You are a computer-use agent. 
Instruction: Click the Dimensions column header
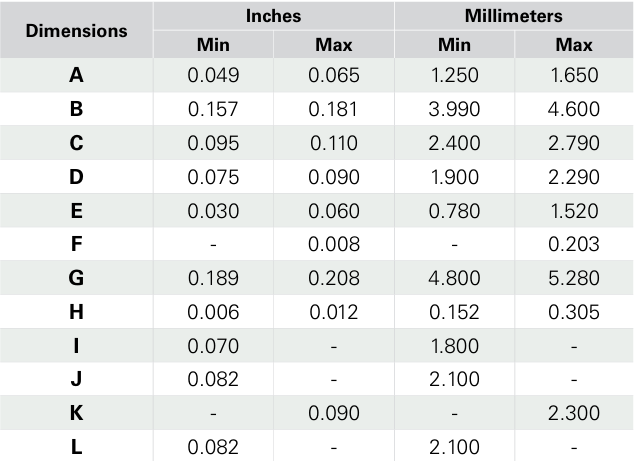pyautogui.click(x=76, y=30)
